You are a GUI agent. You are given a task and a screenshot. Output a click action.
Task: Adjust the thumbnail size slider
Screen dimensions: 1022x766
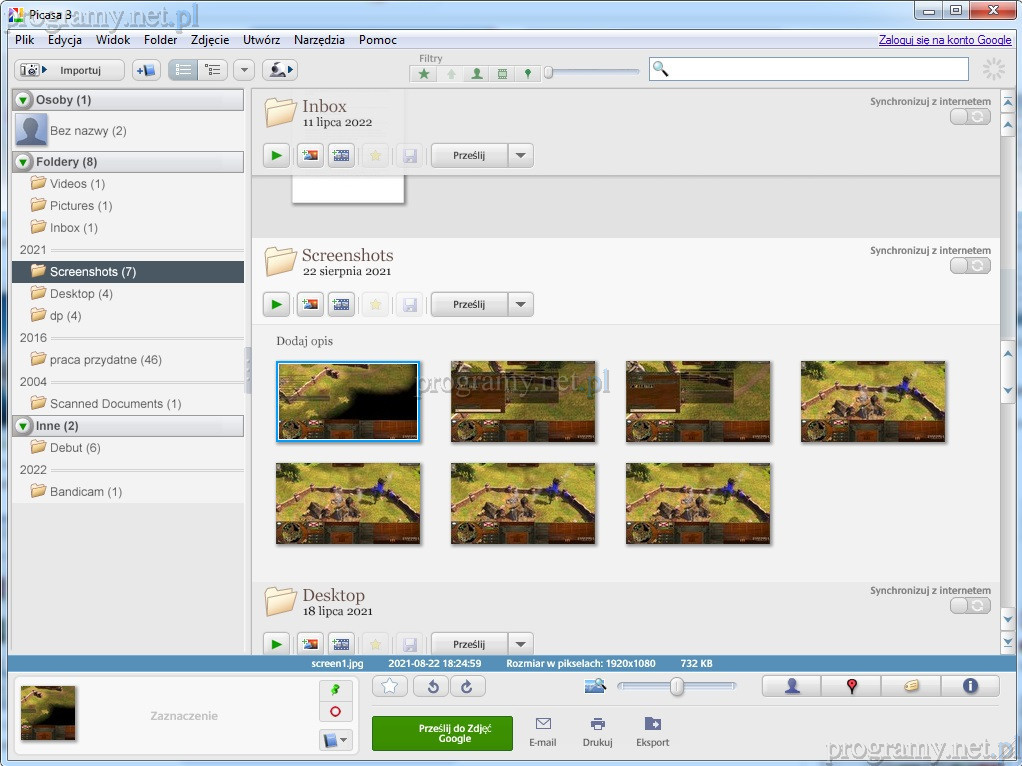677,686
